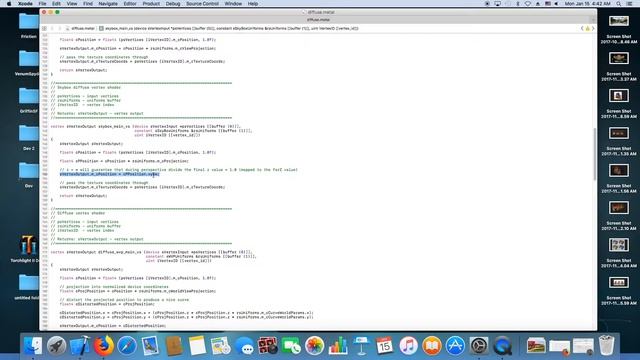Open the Help menu

(x=253, y=4)
